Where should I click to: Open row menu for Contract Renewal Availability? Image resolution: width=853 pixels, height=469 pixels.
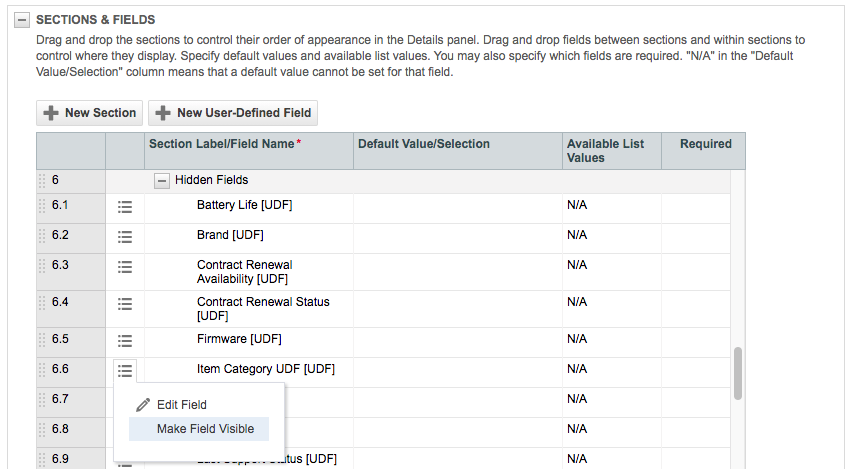[125, 267]
